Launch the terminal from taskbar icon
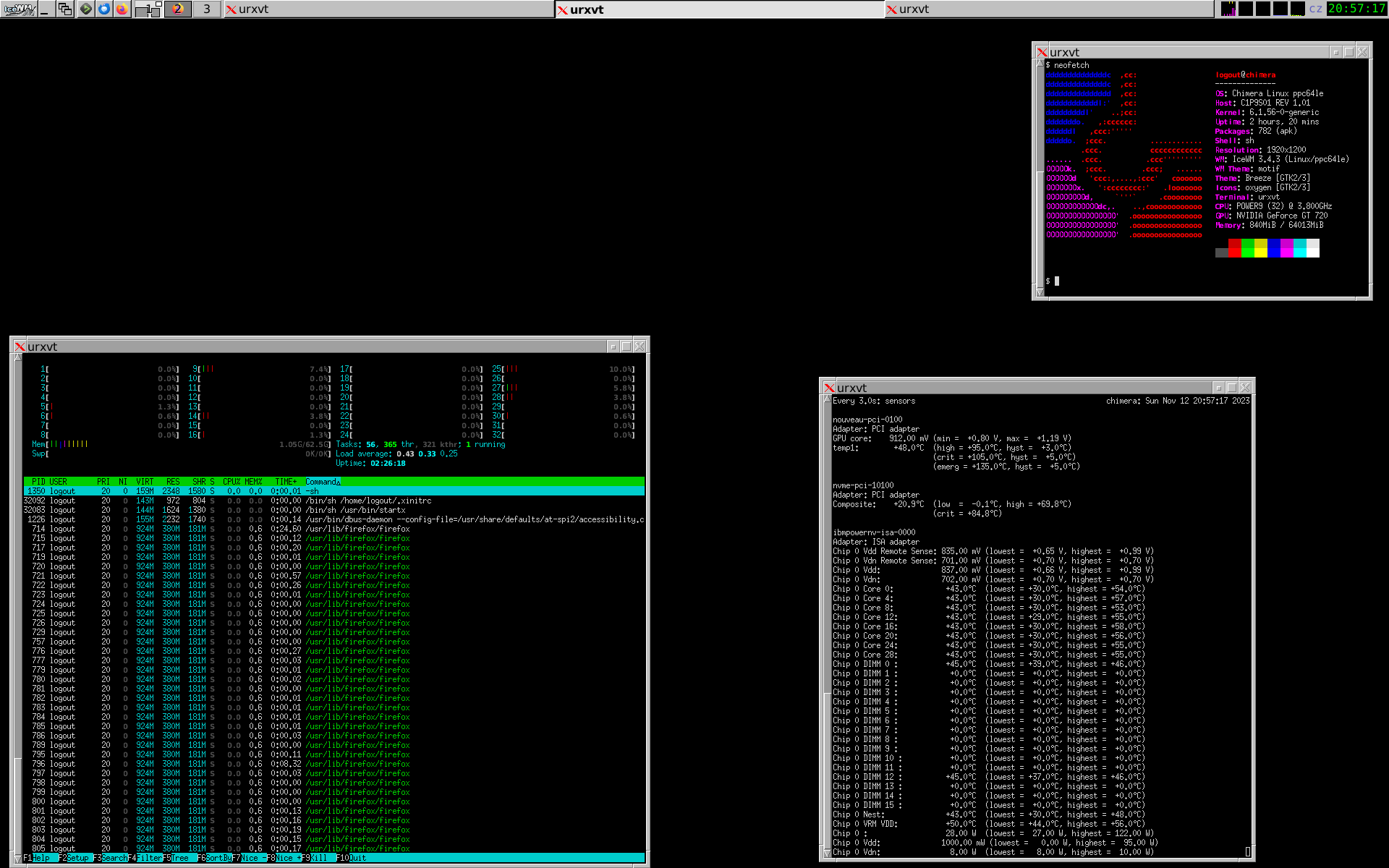The width and height of the screenshot is (1389, 868). pos(86,9)
